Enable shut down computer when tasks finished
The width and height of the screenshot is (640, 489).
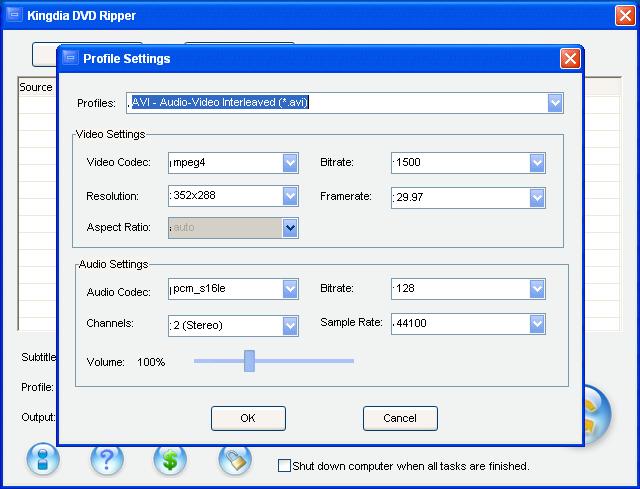(x=284, y=466)
